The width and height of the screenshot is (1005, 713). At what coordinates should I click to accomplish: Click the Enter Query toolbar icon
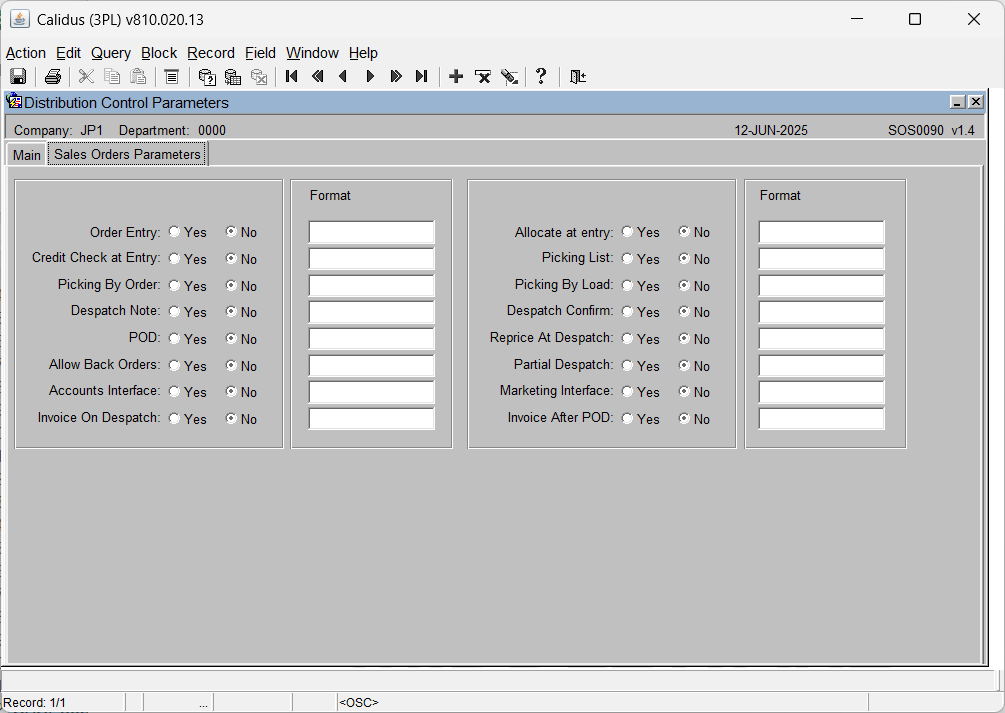pyautogui.click(x=206, y=76)
